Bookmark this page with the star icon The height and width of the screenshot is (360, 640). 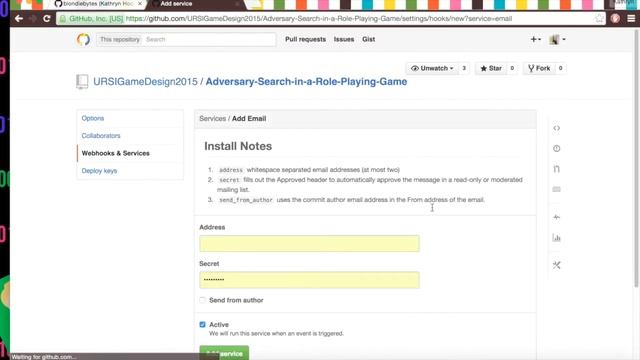(599, 18)
